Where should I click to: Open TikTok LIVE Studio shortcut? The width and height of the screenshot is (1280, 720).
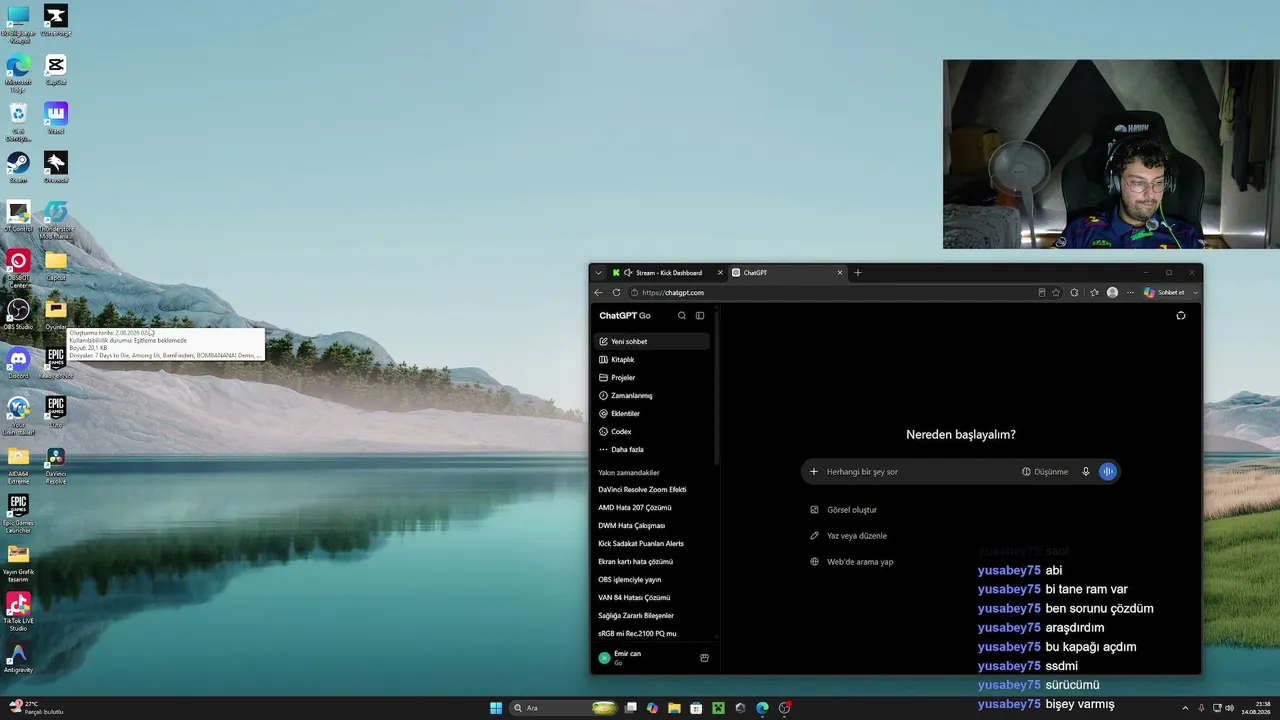(18, 611)
